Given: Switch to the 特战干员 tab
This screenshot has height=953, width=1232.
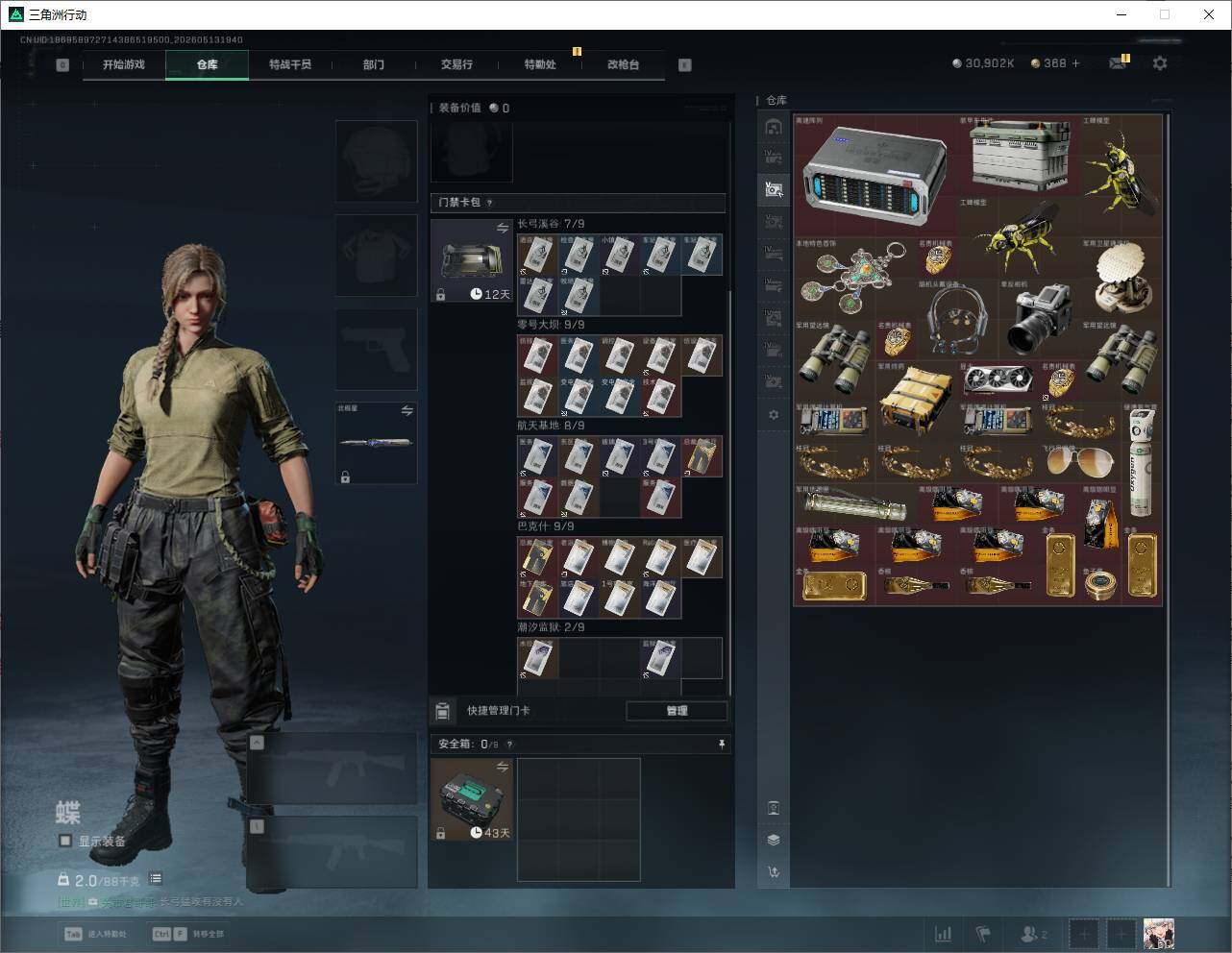Looking at the screenshot, I should pyautogui.click(x=290, y=64).
